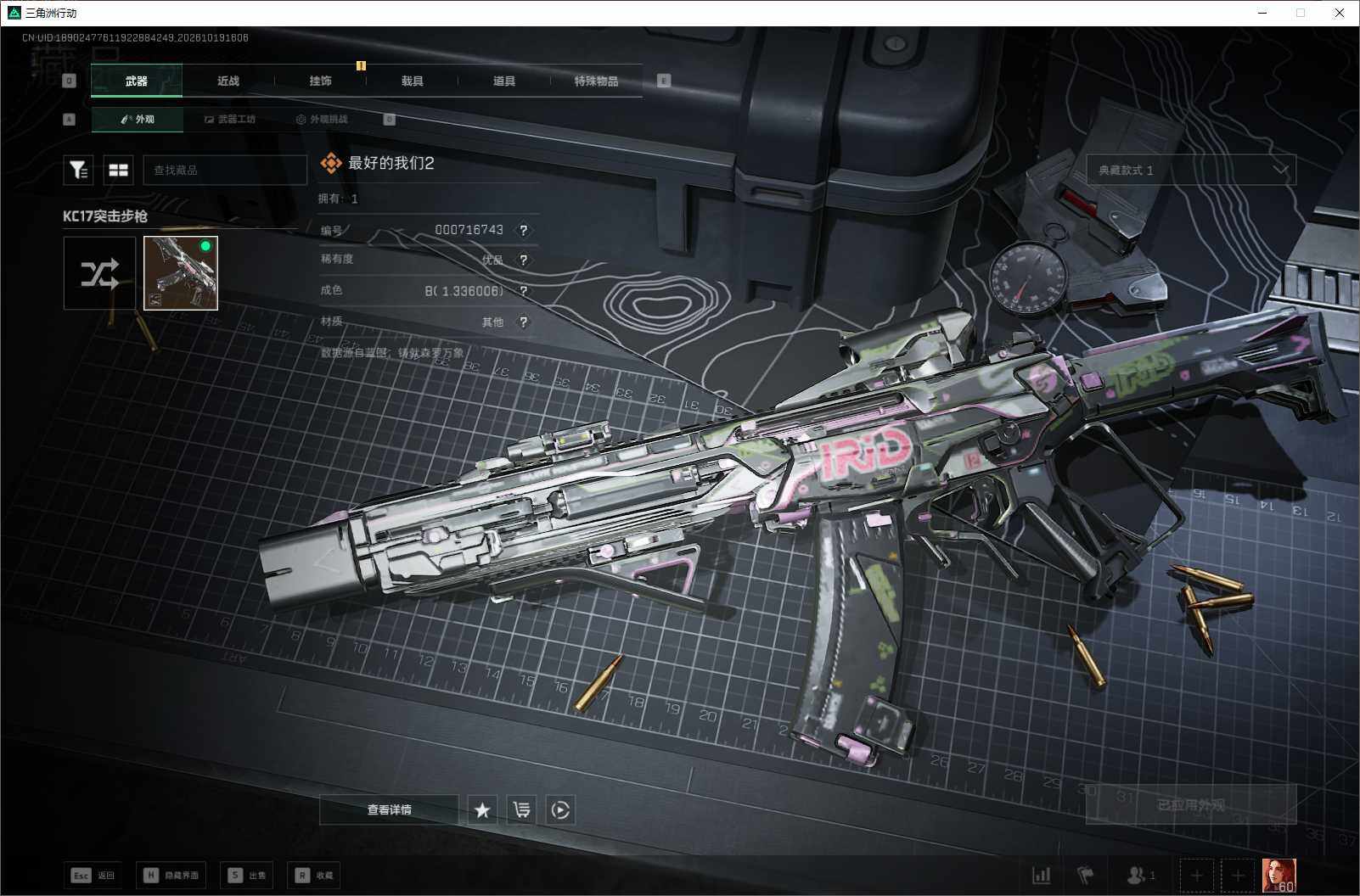Click the Q key previous-tab hint
This screenshot has width=1360, height=896.
pyautogui.click(x=70, y=81)
